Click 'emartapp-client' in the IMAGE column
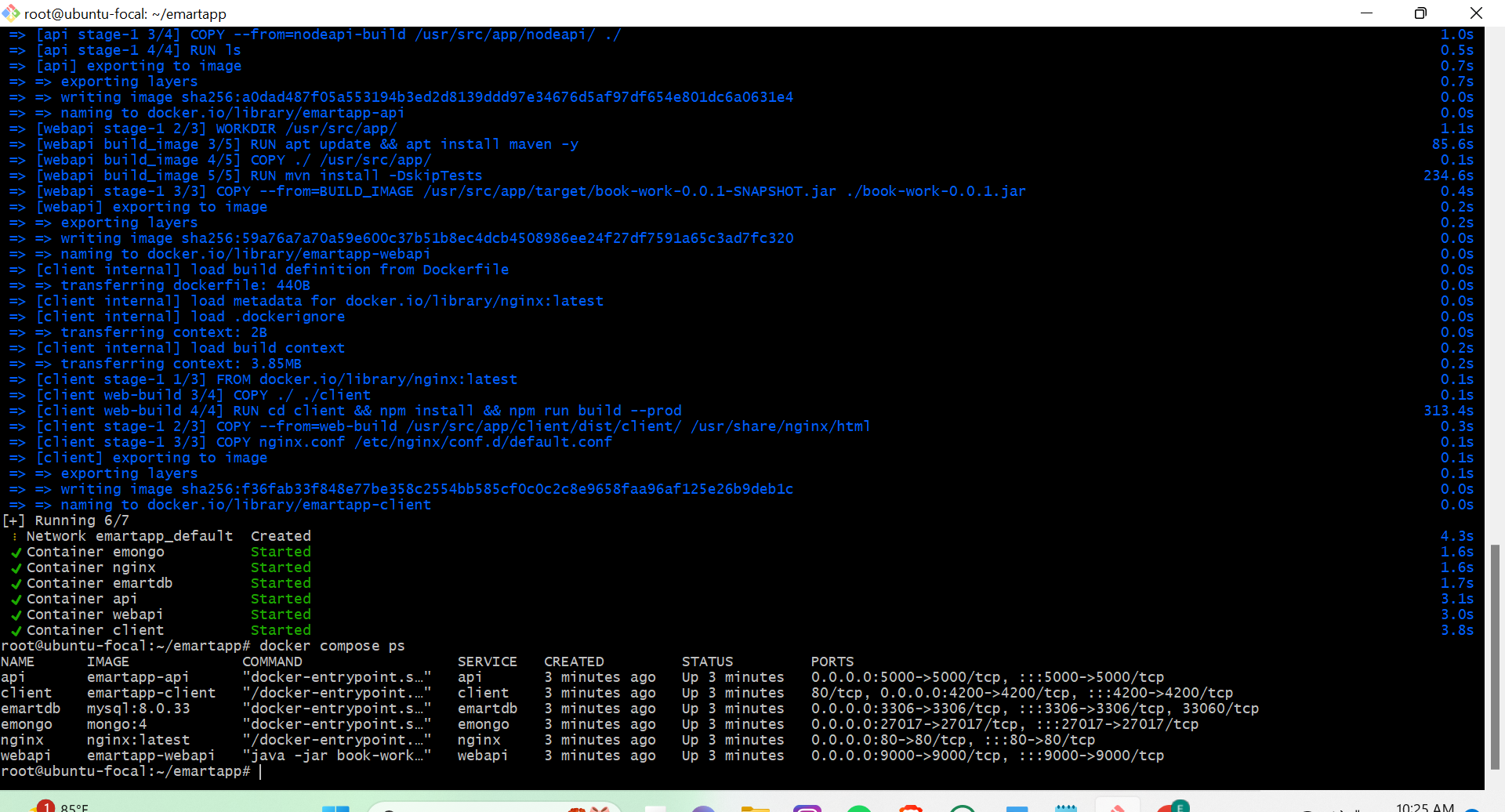Viewport: 1505px width, 812px height. pyautogui.click(x=151, y=693)
